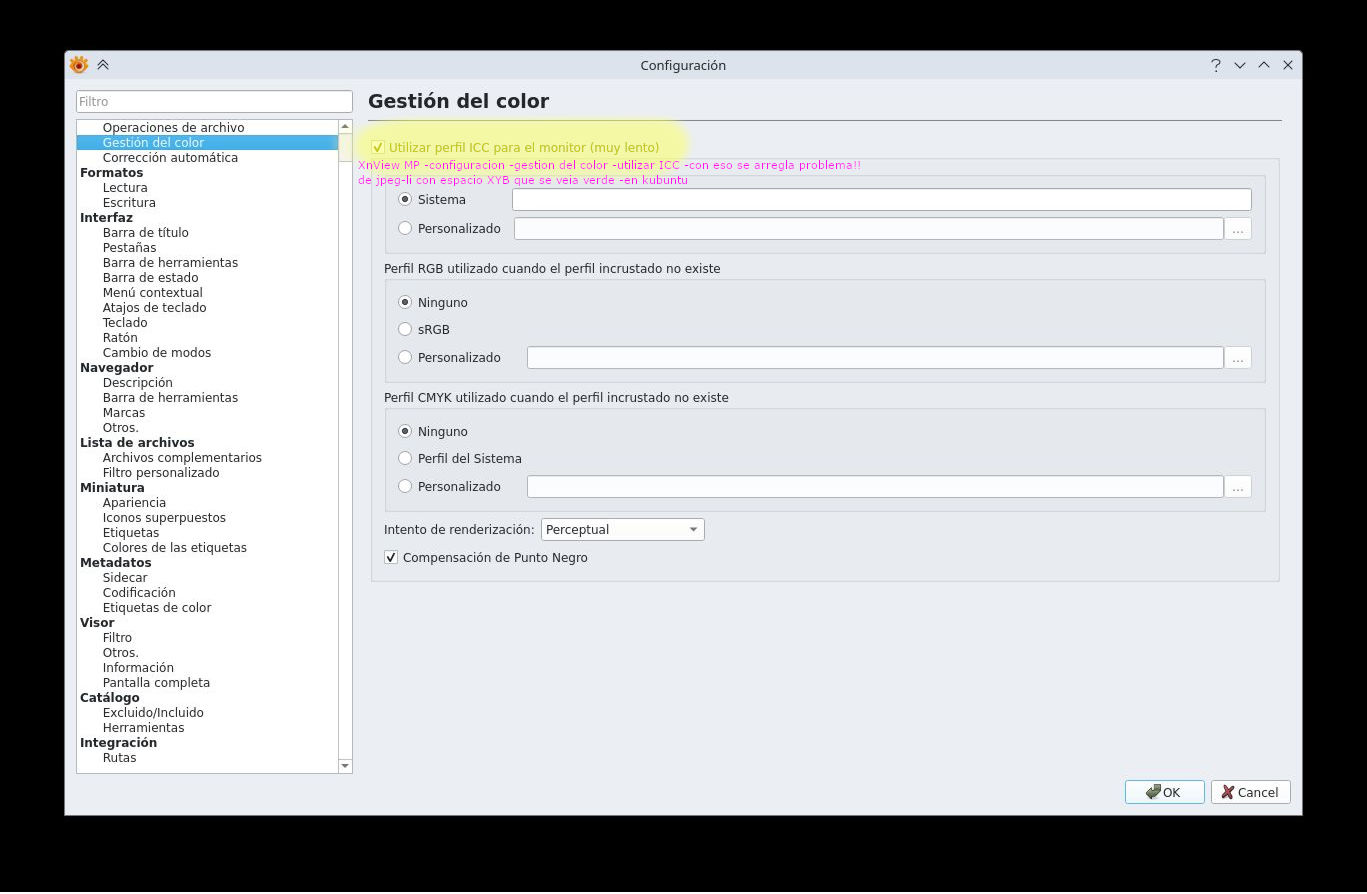Screen dimensions: 1367x894
Task: Select the 'Navegador' category
Action: click(x=116, y=367)
